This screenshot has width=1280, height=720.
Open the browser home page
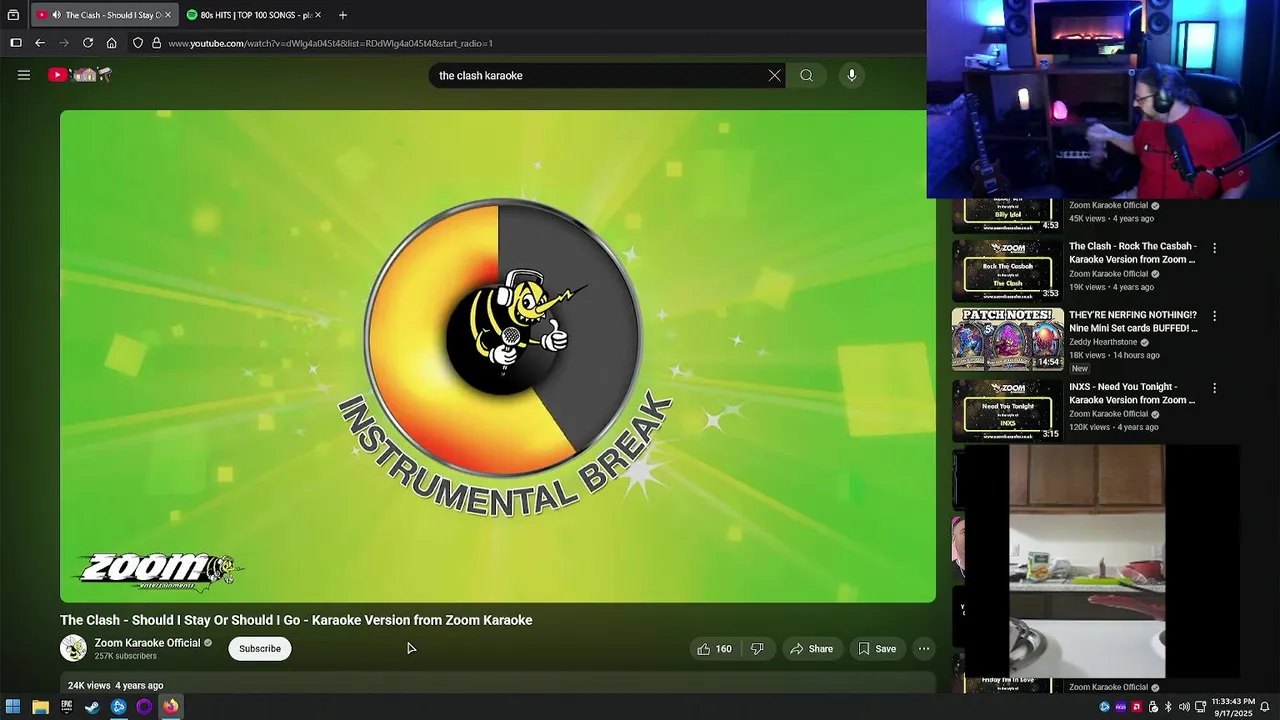click(x=112, y=43)
